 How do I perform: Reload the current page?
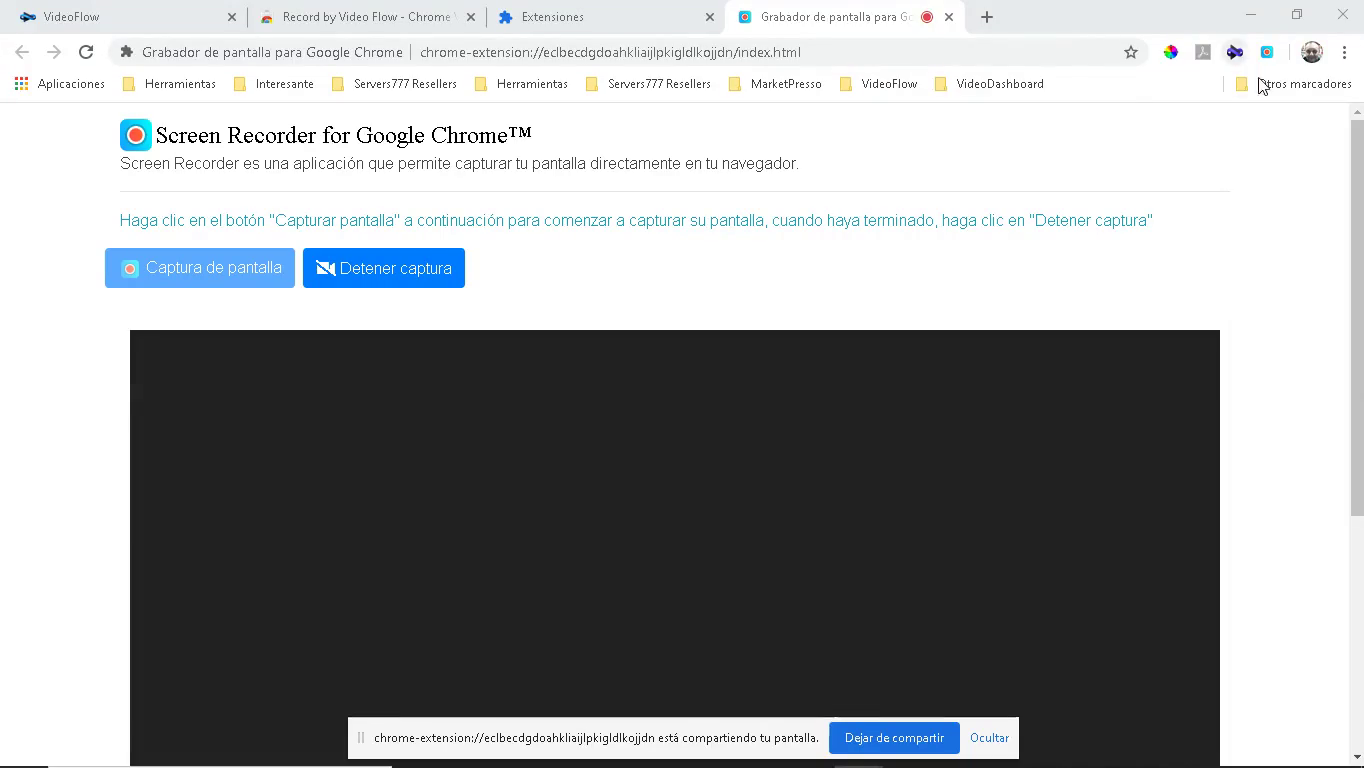[86, 52]
